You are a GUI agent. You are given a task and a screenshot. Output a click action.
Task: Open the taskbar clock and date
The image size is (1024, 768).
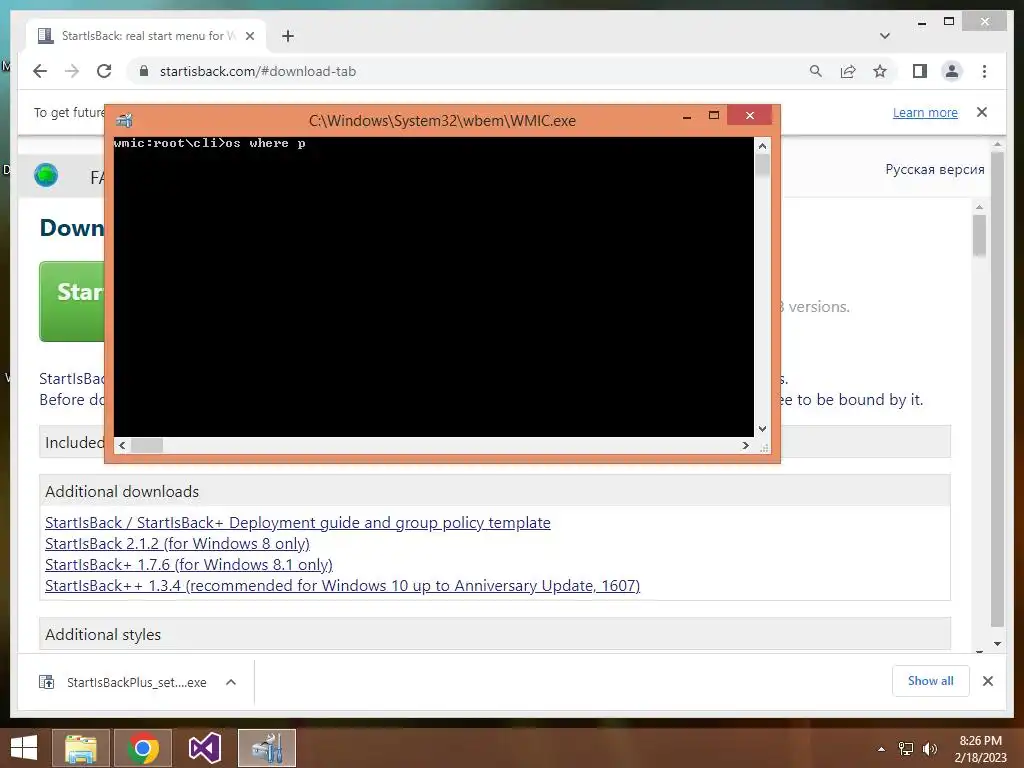(x=980, y=749)
